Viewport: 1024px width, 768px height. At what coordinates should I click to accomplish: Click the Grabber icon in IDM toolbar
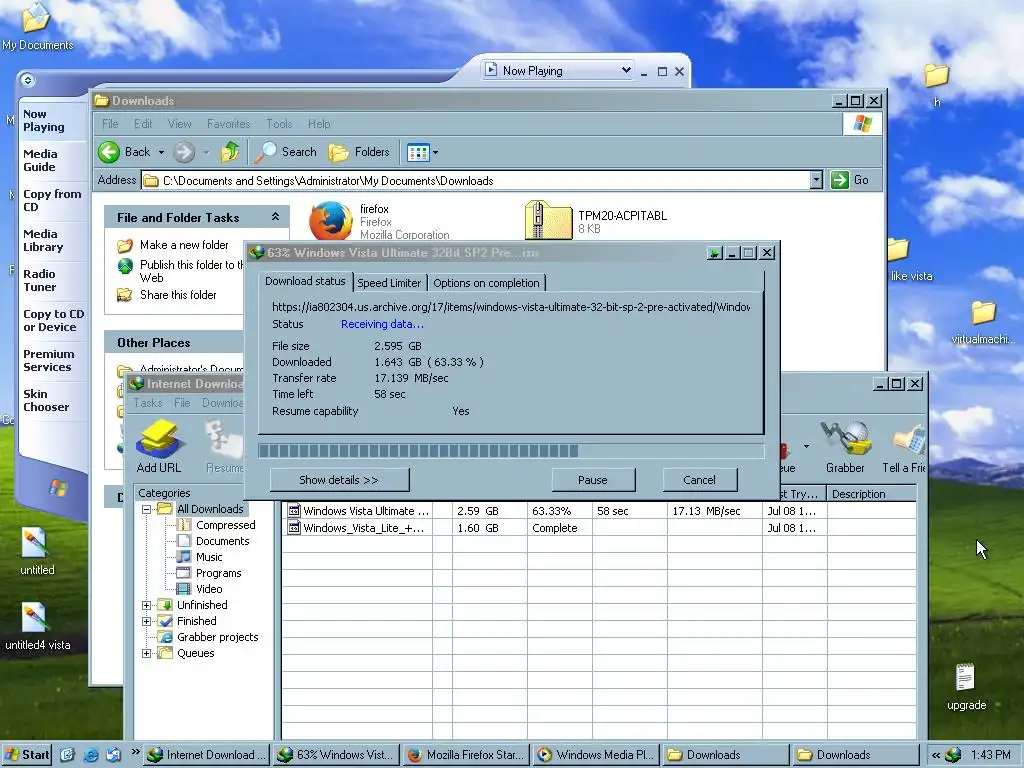pyautogui.click(x=846, y=439)
